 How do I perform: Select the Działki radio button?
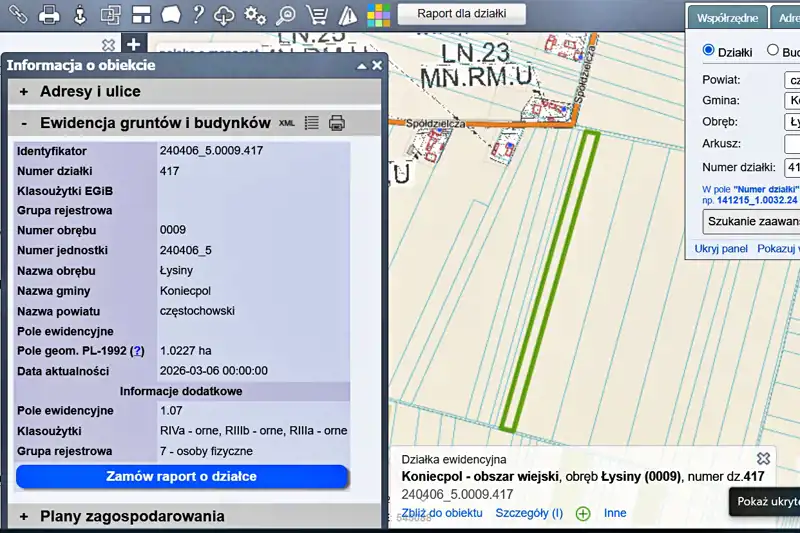tap(709, 50)
